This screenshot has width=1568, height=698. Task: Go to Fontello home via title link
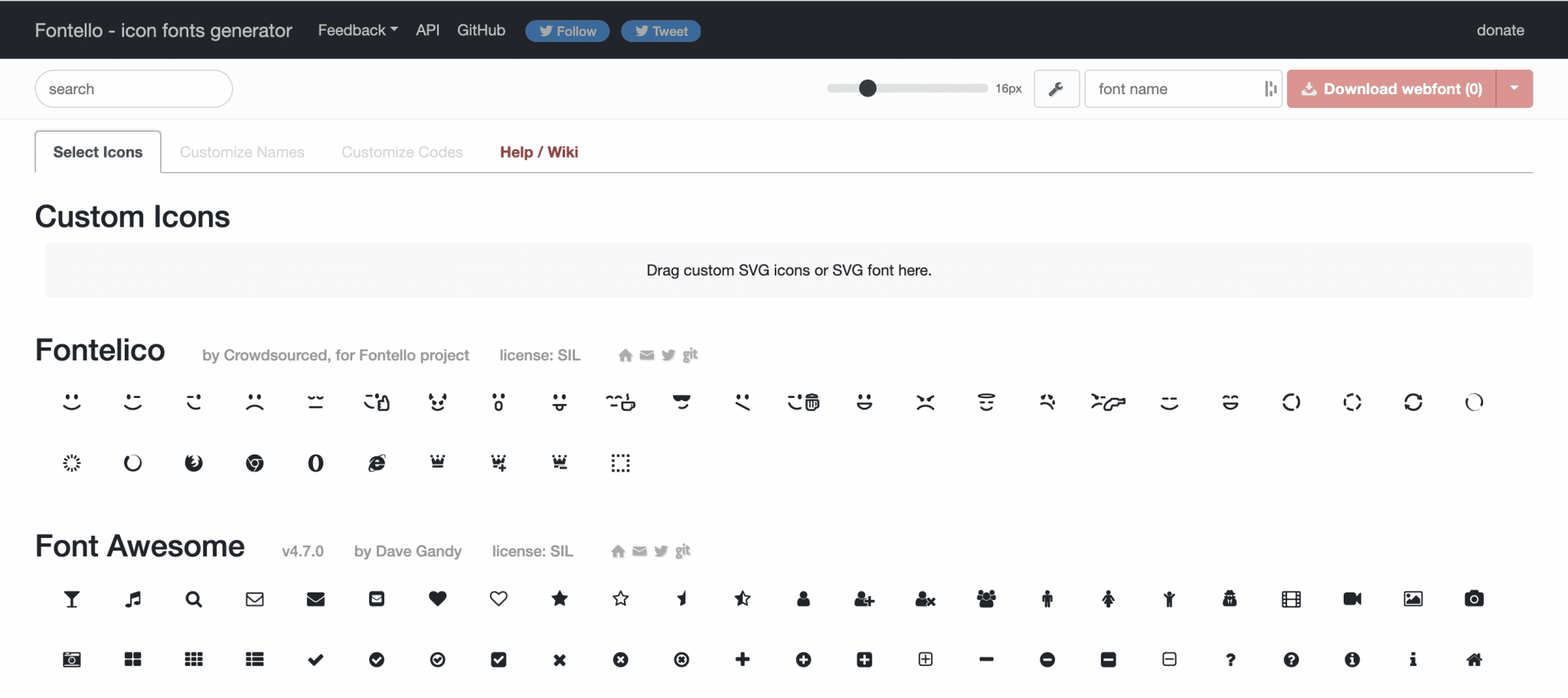click(x=163, y=30)
